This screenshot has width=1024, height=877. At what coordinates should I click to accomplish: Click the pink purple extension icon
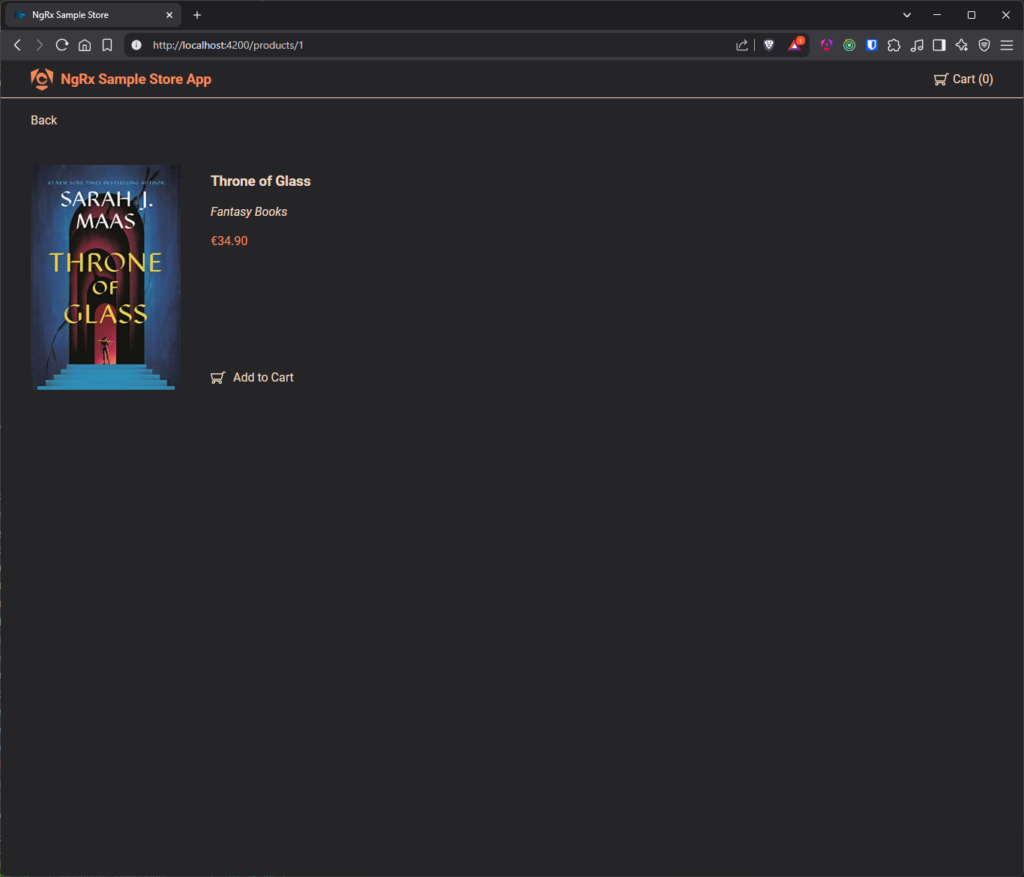click(x=827, y=45)
